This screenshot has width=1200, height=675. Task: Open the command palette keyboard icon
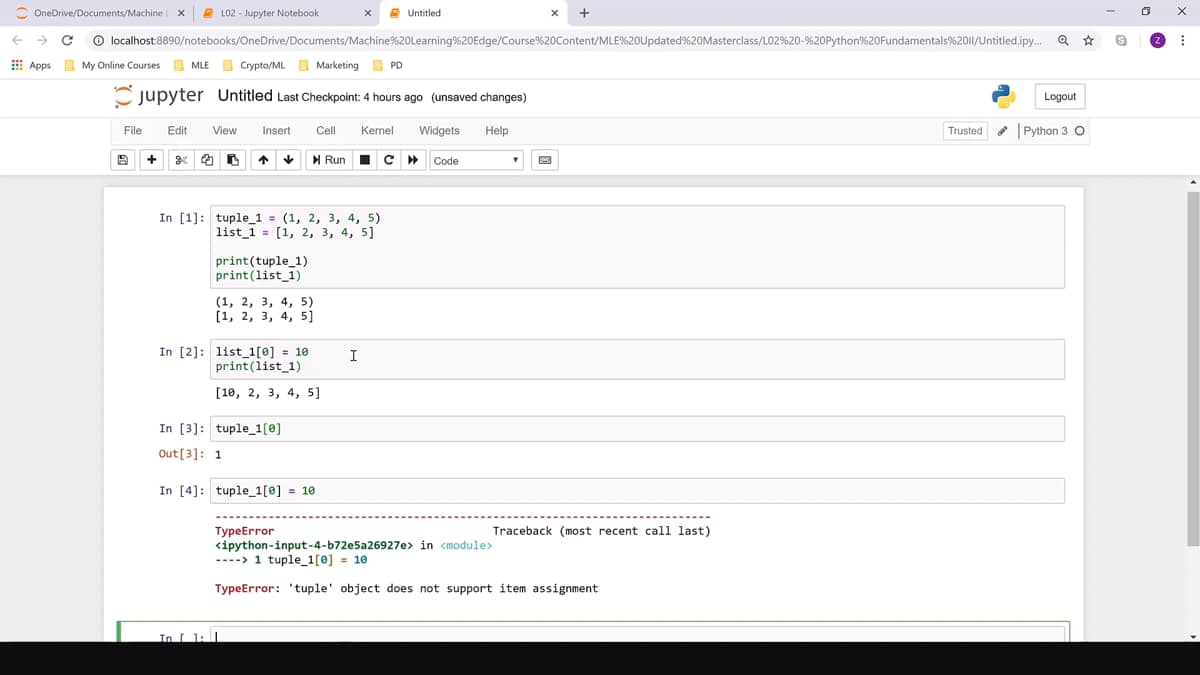coord(545,160)
